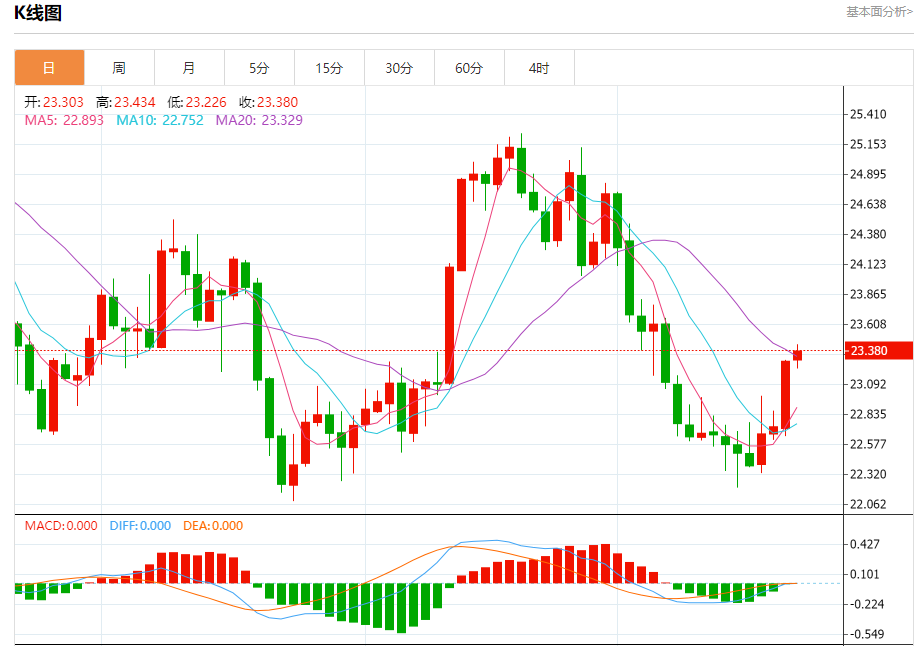
Task: Click the 0.101 MACD axis label
Action: click(865, 574)
